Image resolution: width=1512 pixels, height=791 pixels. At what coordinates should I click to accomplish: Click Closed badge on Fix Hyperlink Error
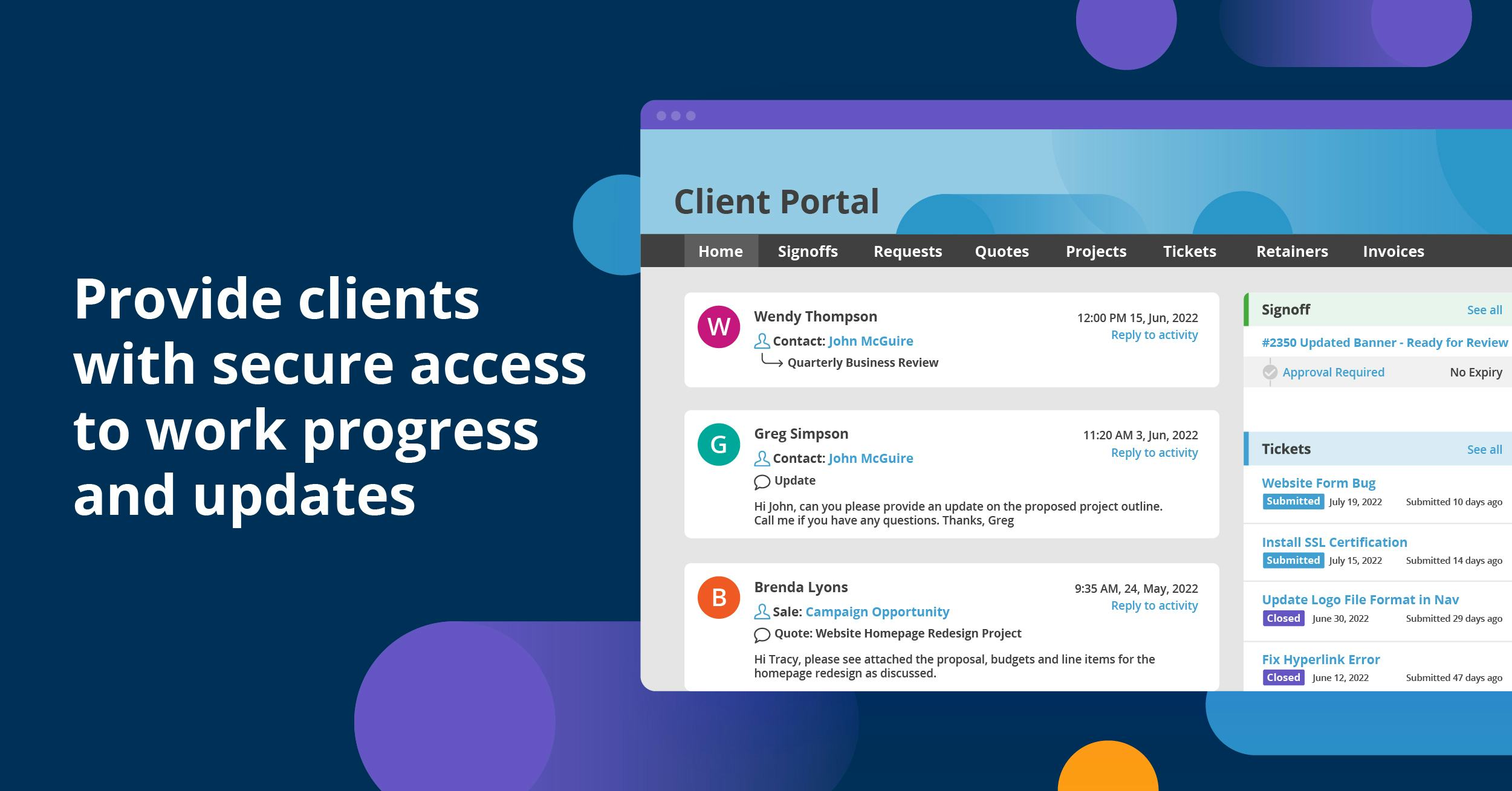point(1283,677)
